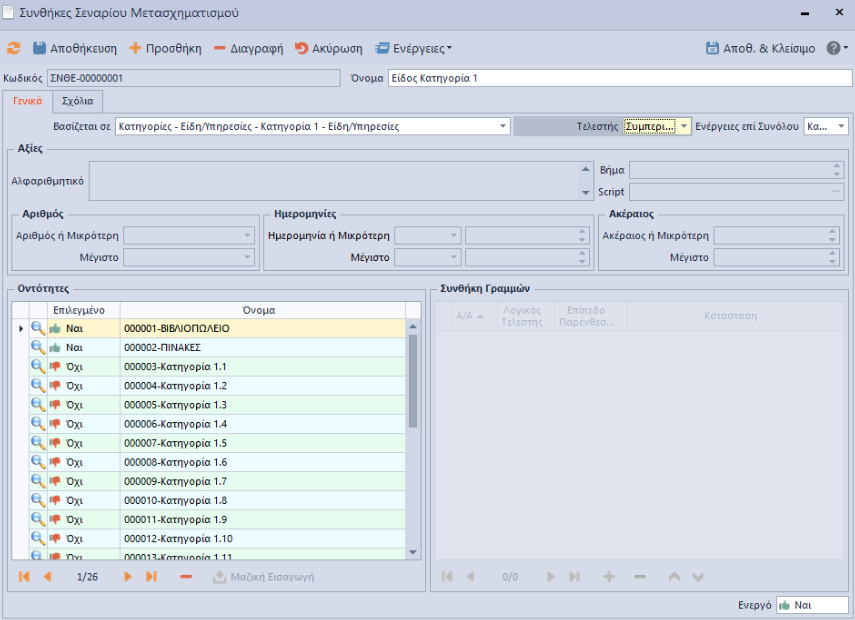Click the red minus delete icon under Οντότητες
Screen dimensions: 855x620
coord(186,576)
